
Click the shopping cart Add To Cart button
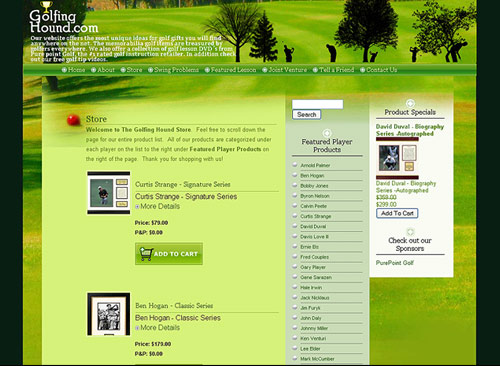point(169,254)
